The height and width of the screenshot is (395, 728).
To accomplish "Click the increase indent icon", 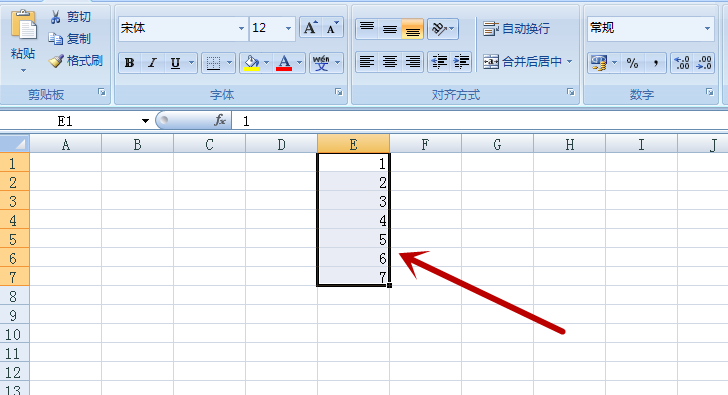I will (461, 62).
